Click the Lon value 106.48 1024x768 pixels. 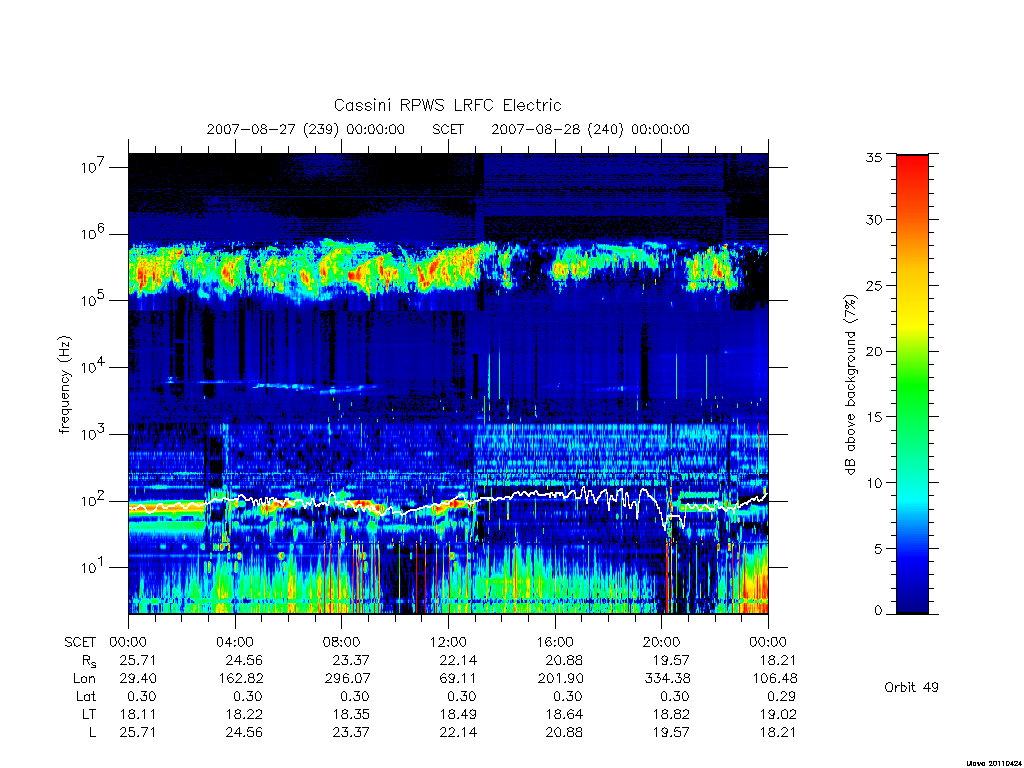[774, 679]
